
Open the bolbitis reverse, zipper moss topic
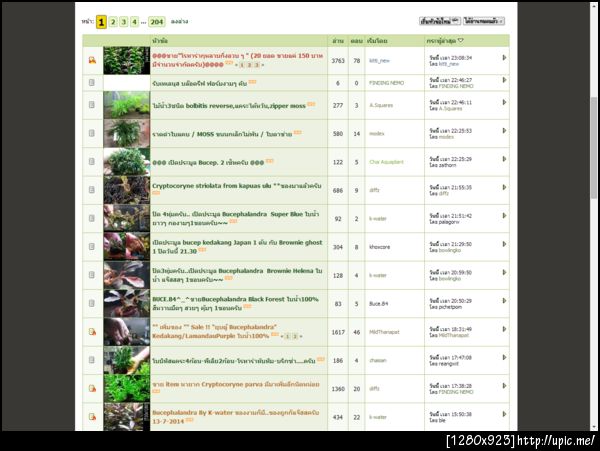pos(229,106)
